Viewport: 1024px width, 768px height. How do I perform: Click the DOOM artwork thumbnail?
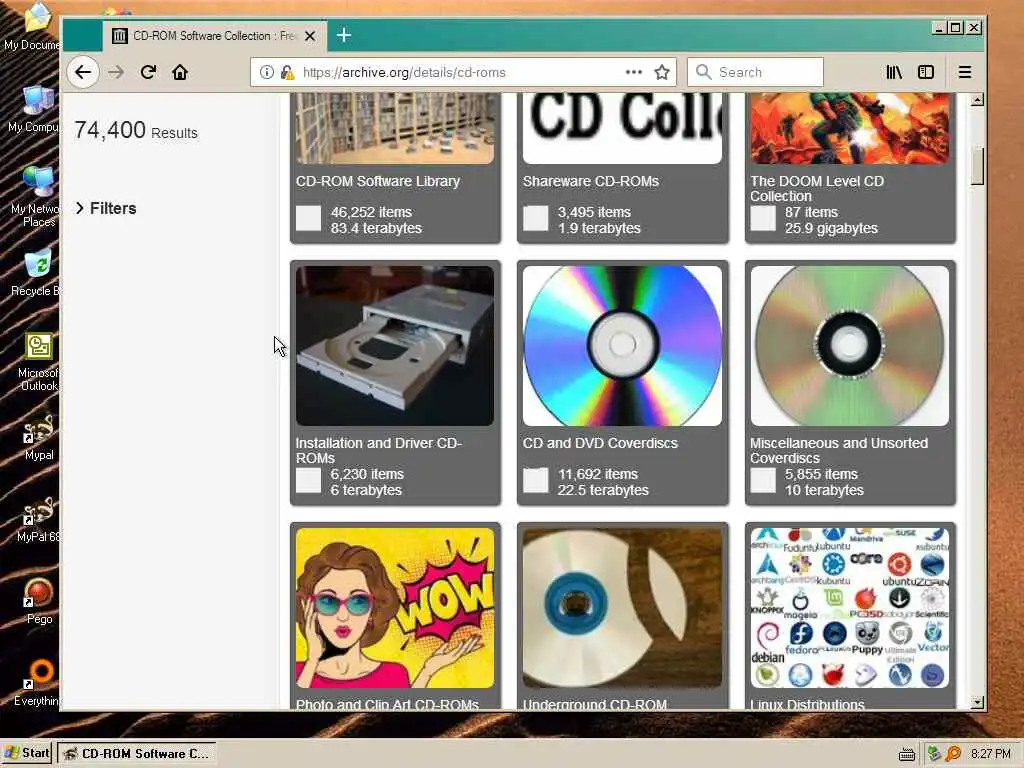coord(850,128)
